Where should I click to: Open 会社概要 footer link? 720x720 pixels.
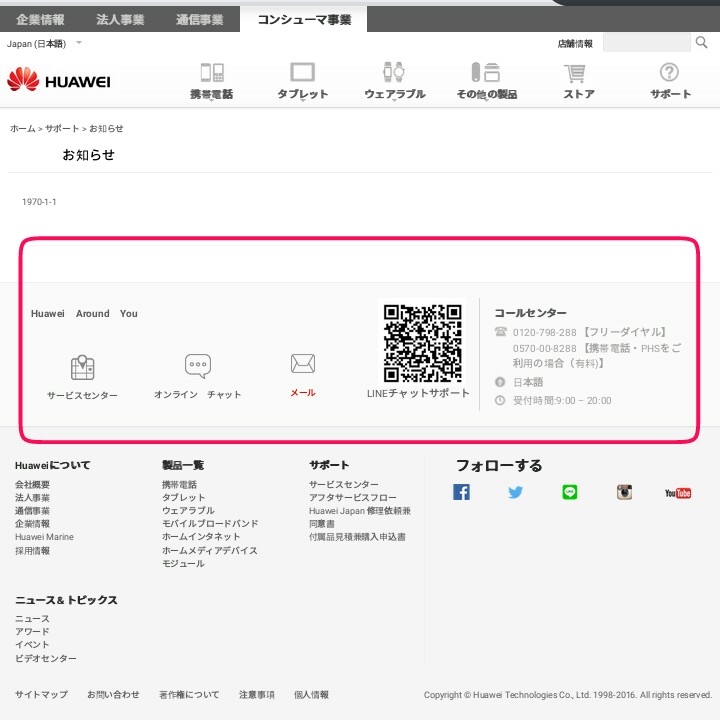32,484
